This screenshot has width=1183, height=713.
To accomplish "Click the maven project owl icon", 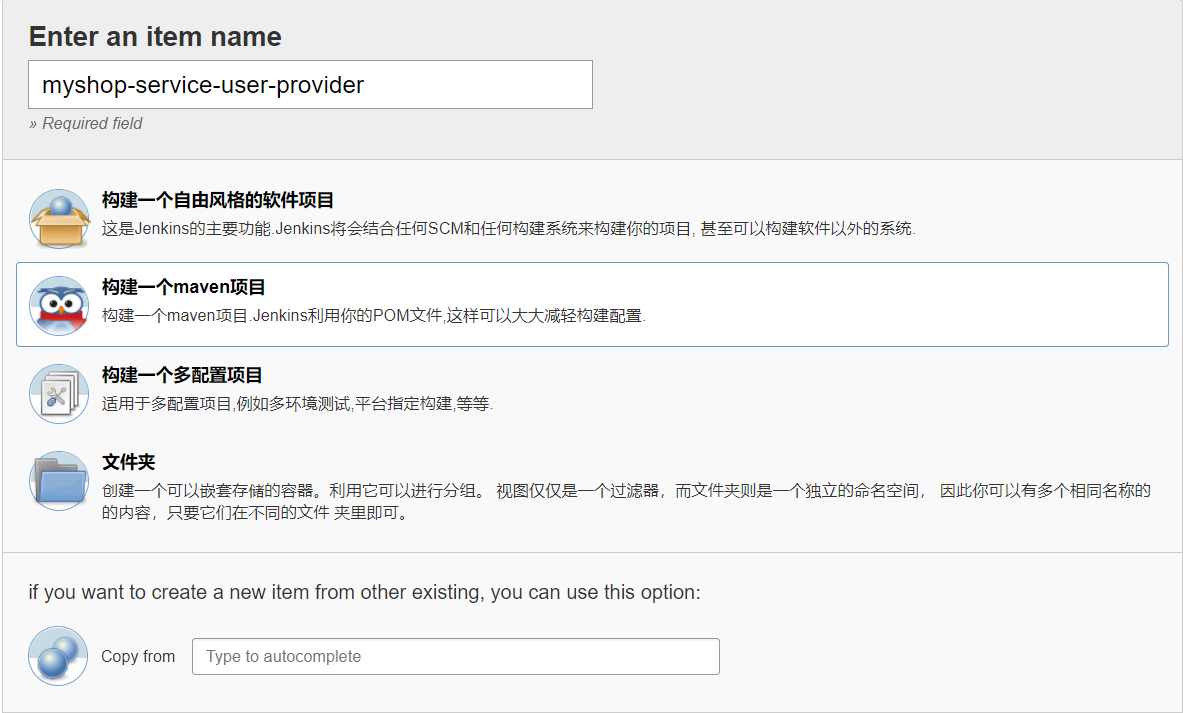I will click(59, 305).
